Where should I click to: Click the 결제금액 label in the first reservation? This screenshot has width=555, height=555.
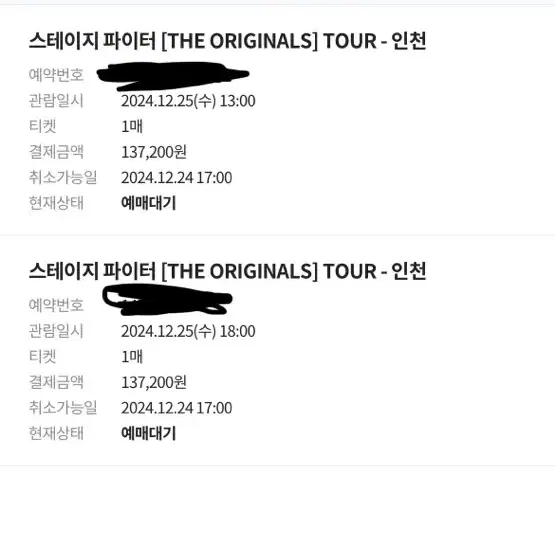point(56,152)
